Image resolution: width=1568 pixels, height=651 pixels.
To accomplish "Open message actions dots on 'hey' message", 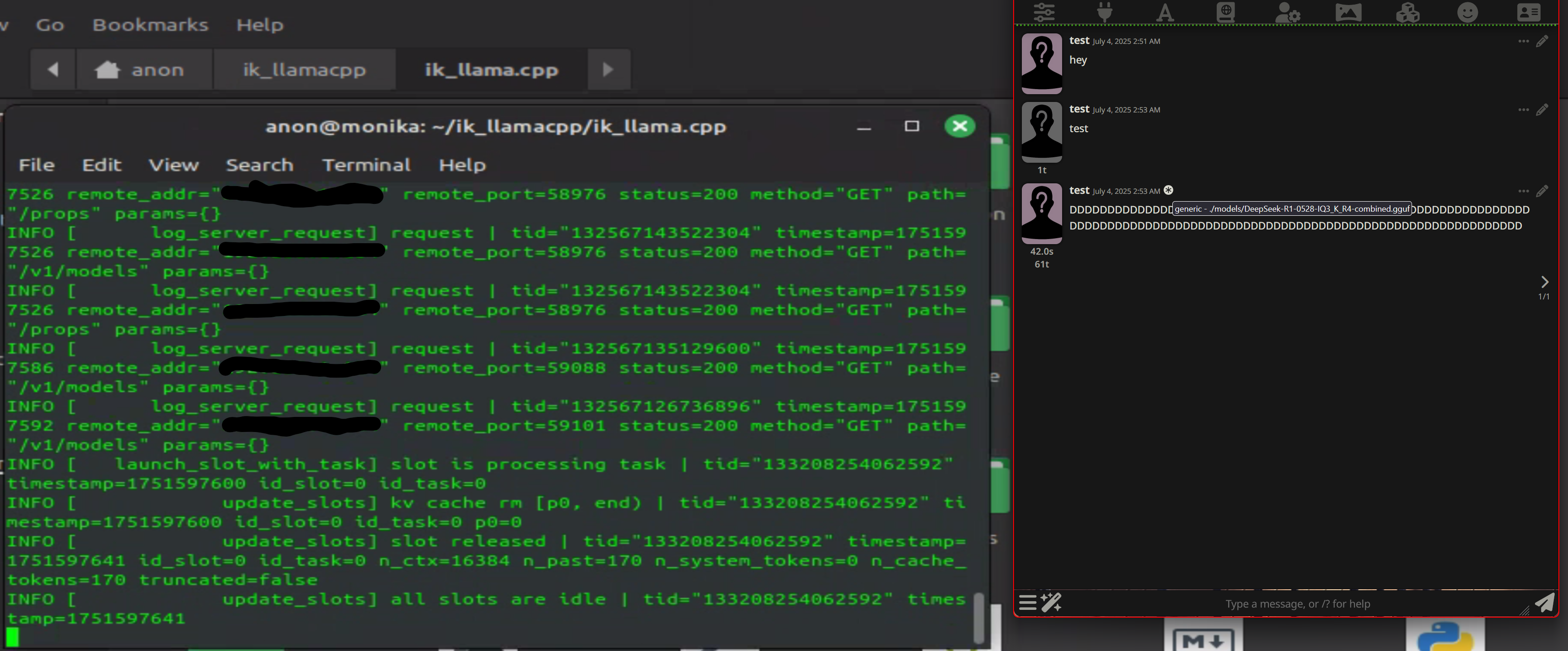I will pyautogui.click(x=1523, y=41).
